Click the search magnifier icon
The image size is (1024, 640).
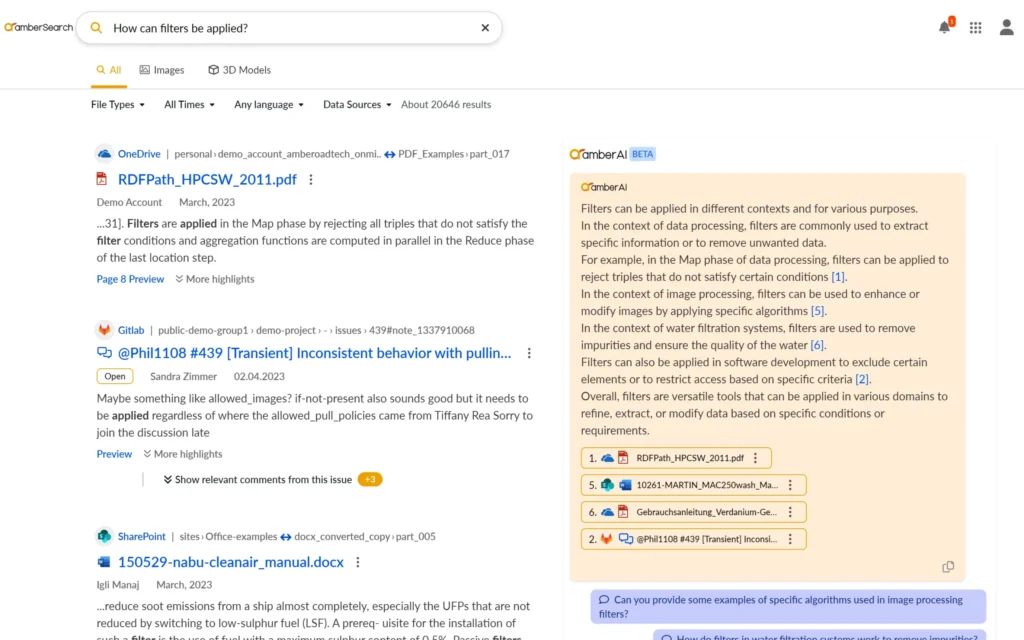click(96, 28)
